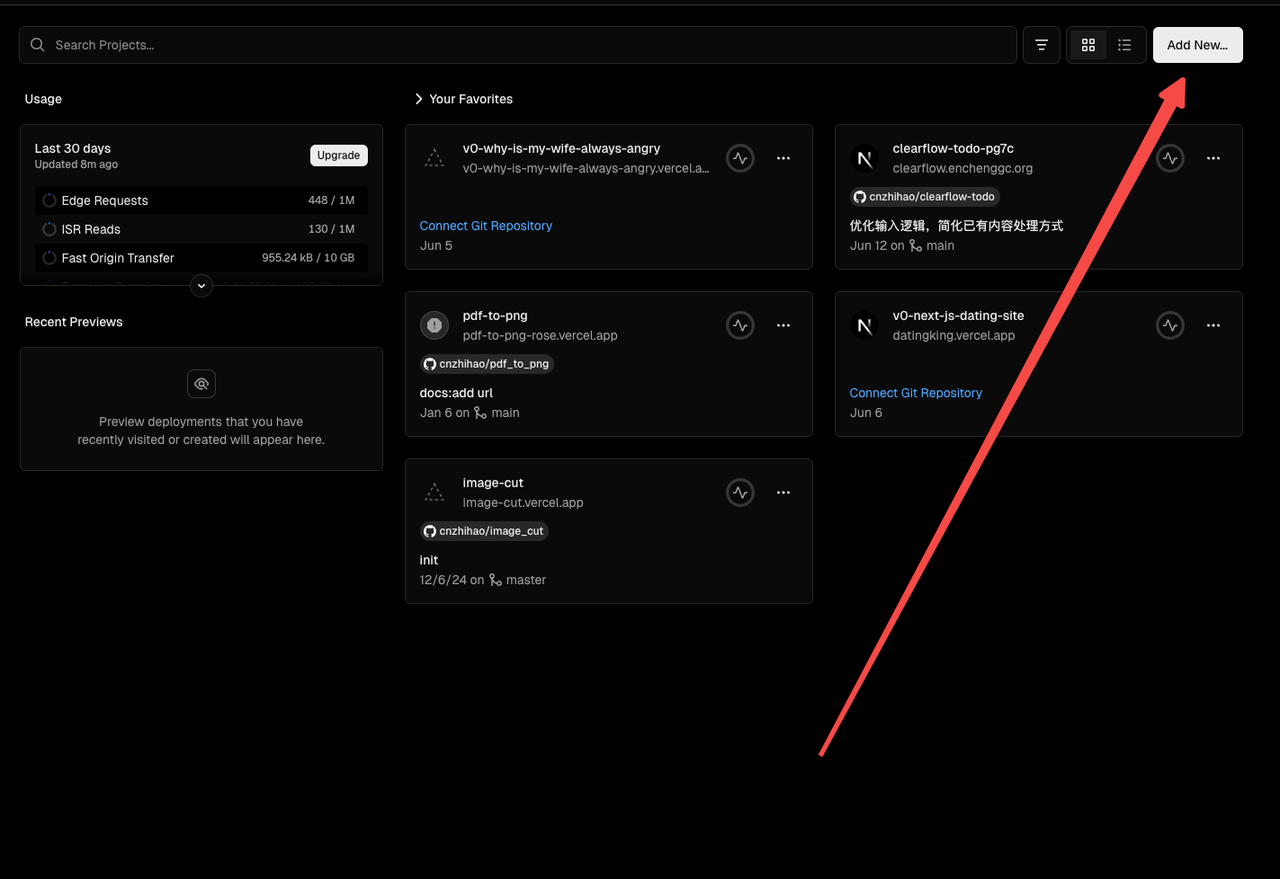Open the Add New dropdown
Image resolution: width=1280 pixels, height=879 pixels.
pyautogui.click(x=1197, y=45)
